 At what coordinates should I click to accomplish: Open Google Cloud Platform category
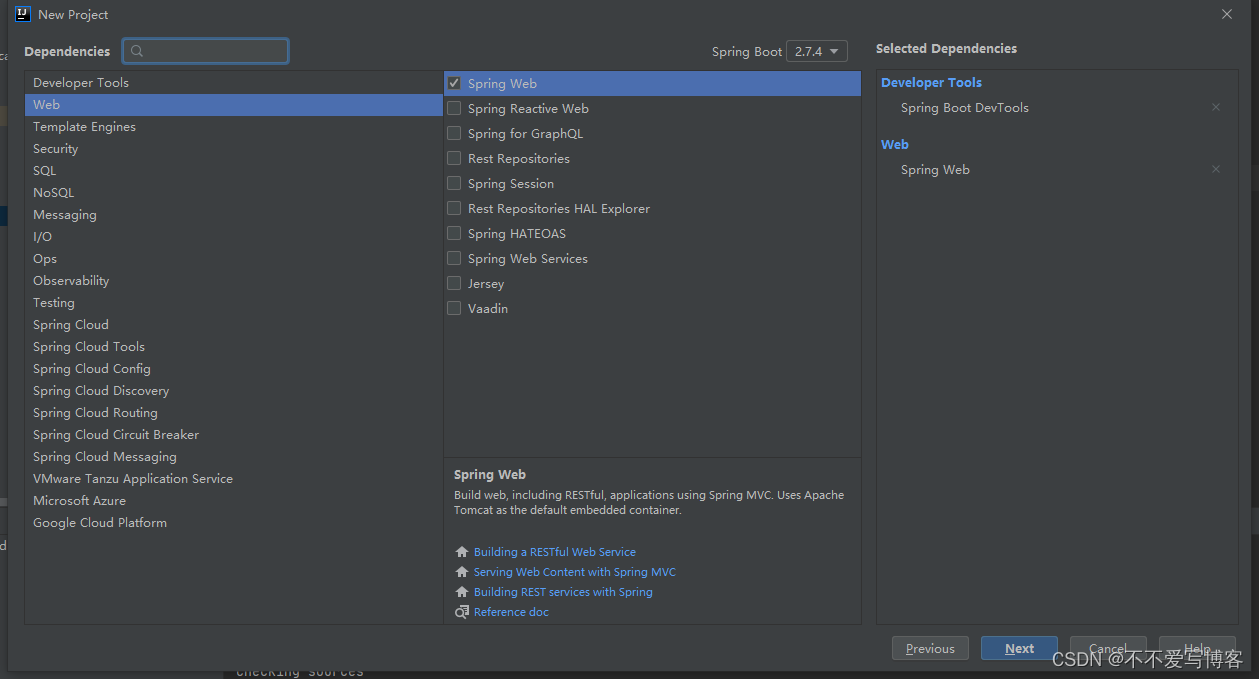pos(234,523)
